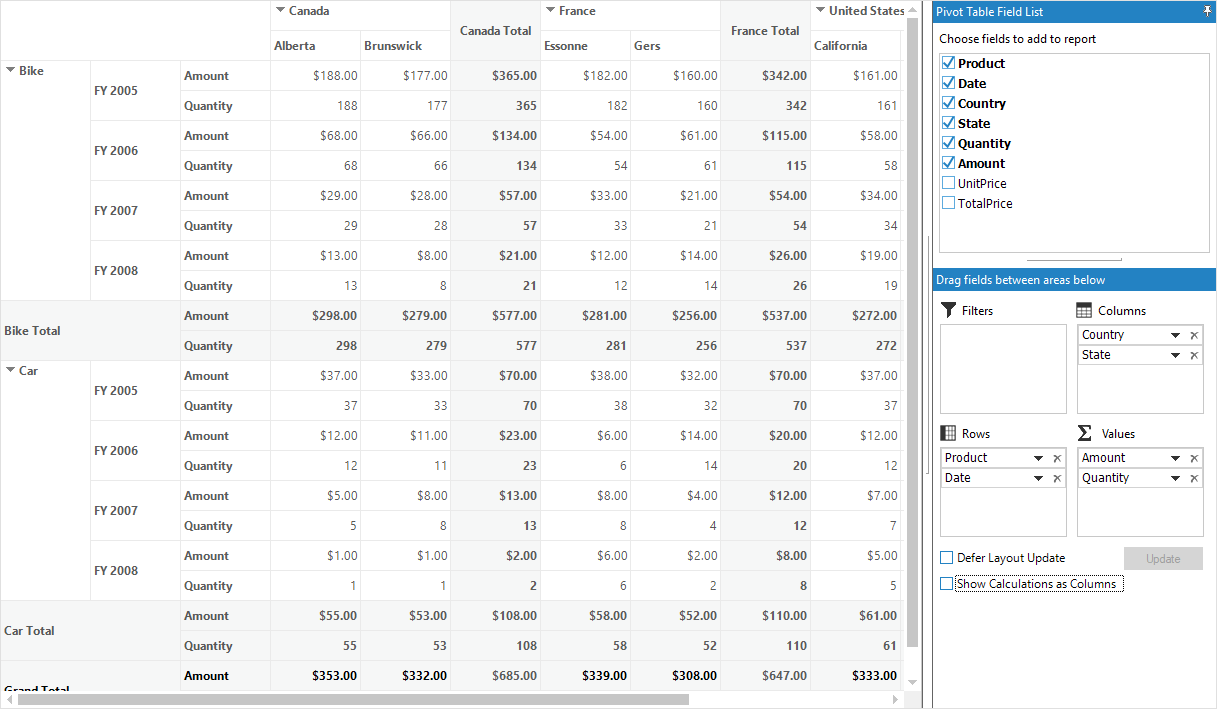Select the Car Total row header

(90, 631)
